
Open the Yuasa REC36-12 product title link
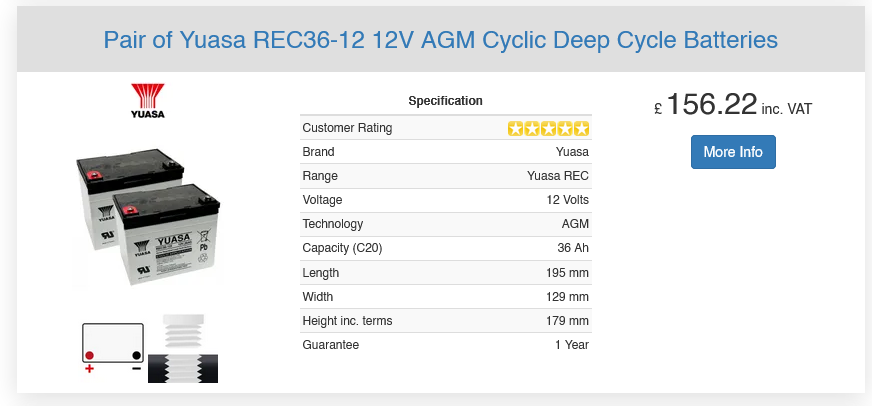(x=440, y=41)
